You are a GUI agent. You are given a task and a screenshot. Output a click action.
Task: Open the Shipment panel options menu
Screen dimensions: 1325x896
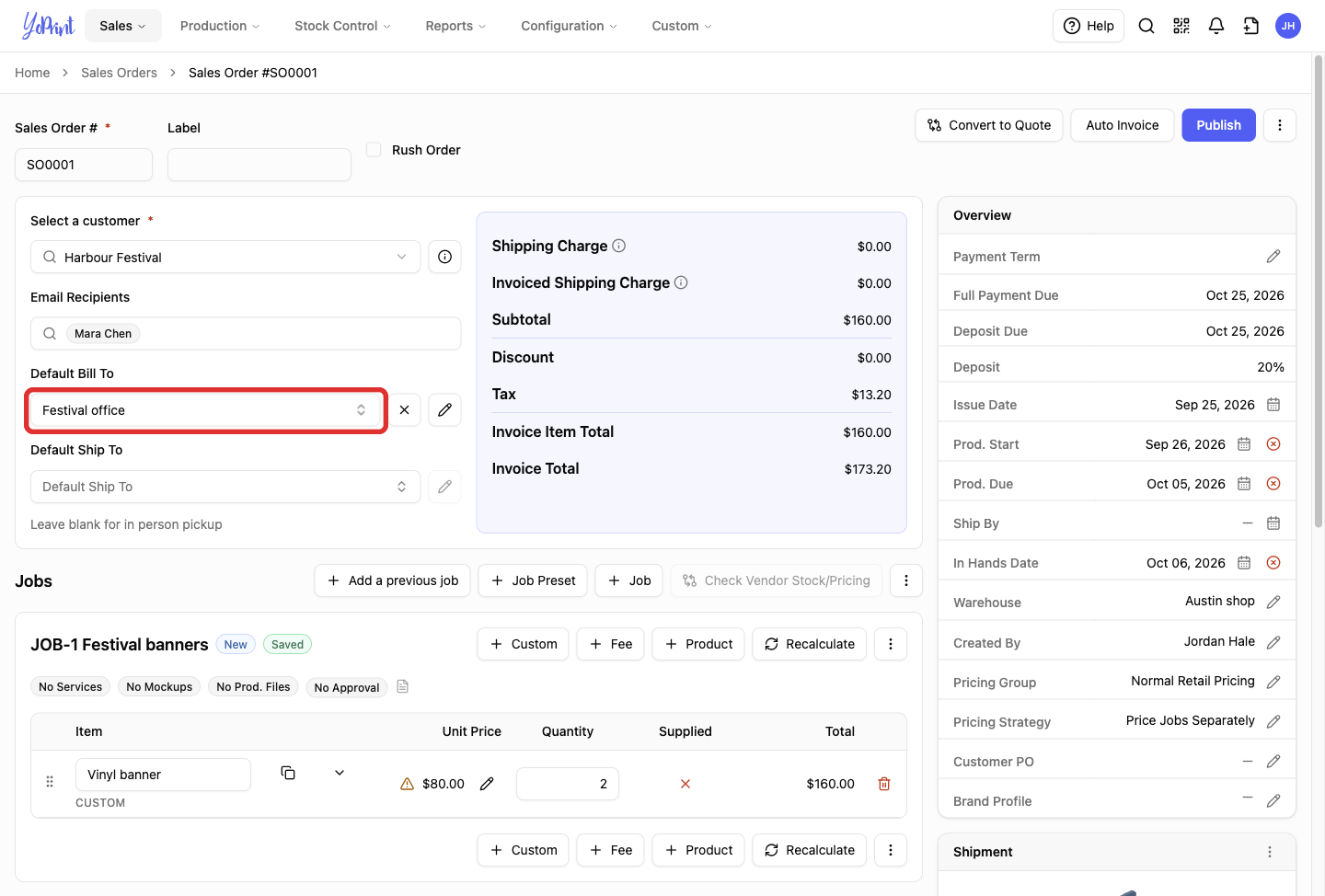coord(1270,852)
